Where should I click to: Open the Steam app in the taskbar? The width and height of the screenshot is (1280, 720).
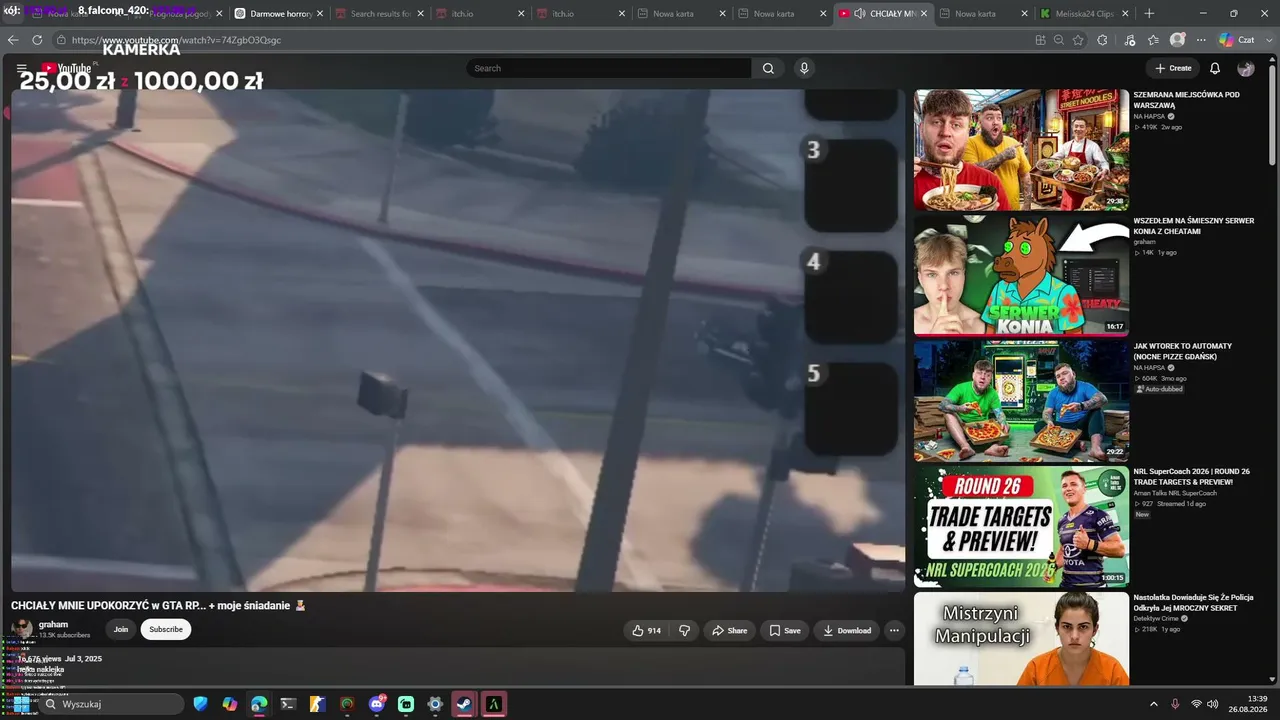[464, 704]
